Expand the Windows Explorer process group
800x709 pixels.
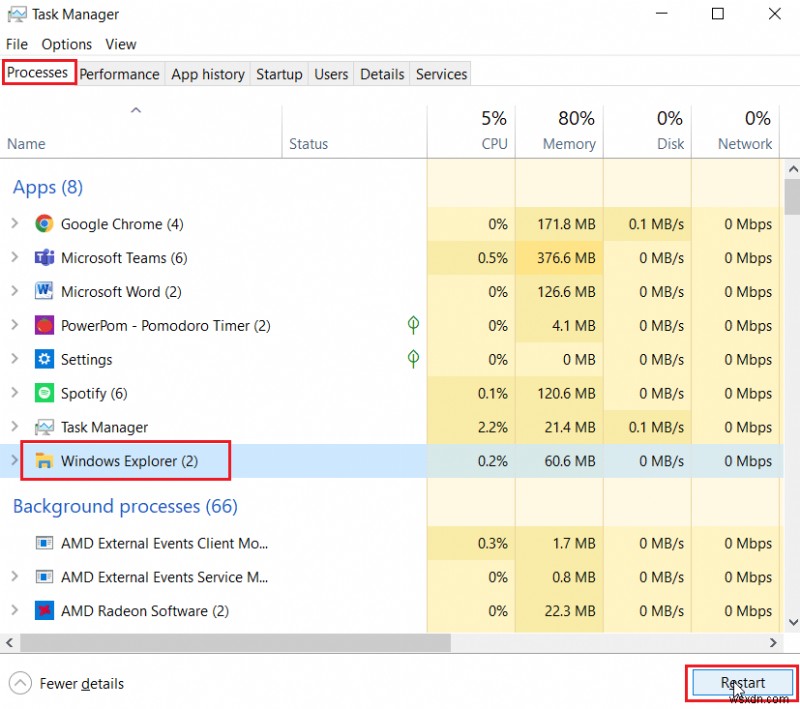(14, 461)
